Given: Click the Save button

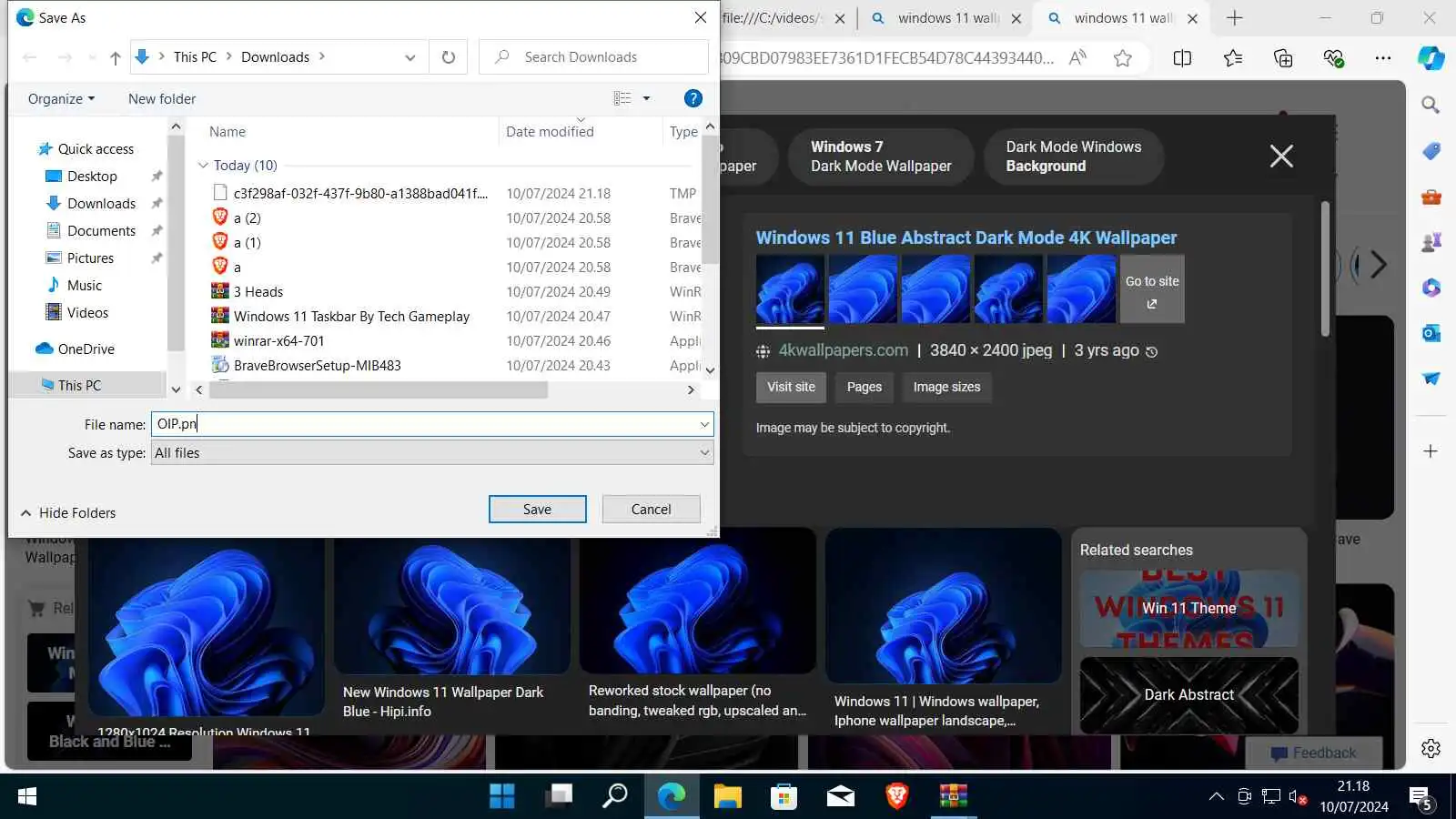Looking at the screenshot, I should (537, 510).
